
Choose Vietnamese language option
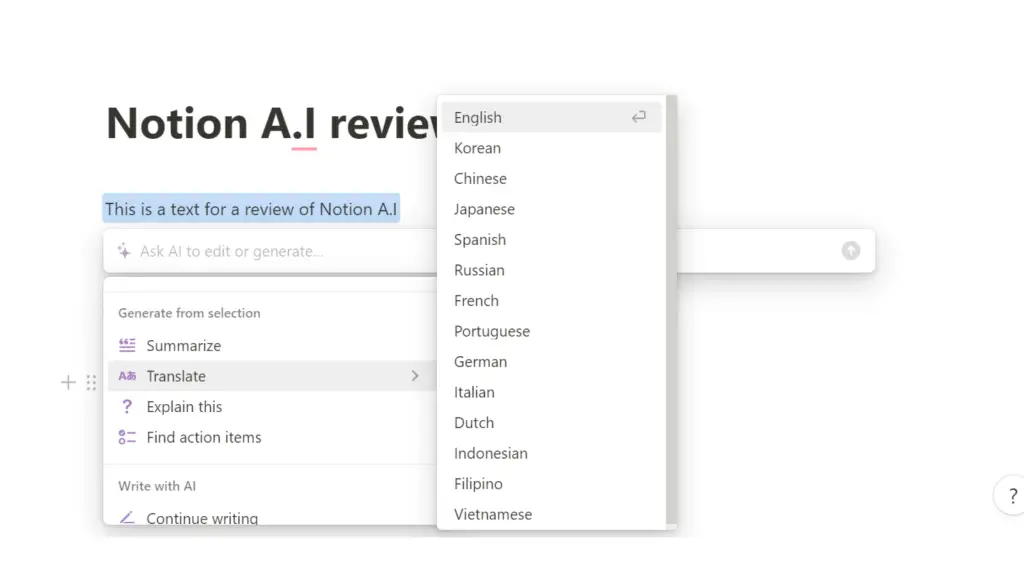pos(551,514)
